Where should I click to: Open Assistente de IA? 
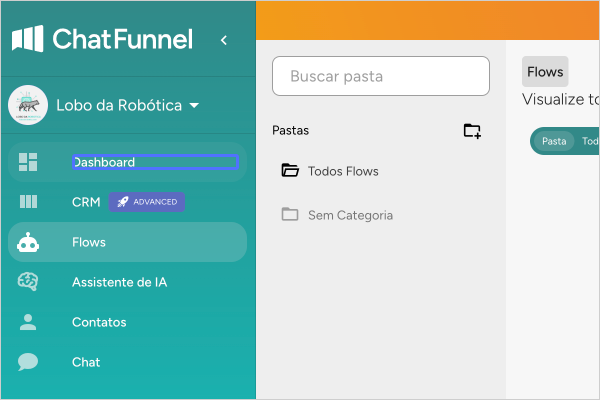(x=127, y=282)
